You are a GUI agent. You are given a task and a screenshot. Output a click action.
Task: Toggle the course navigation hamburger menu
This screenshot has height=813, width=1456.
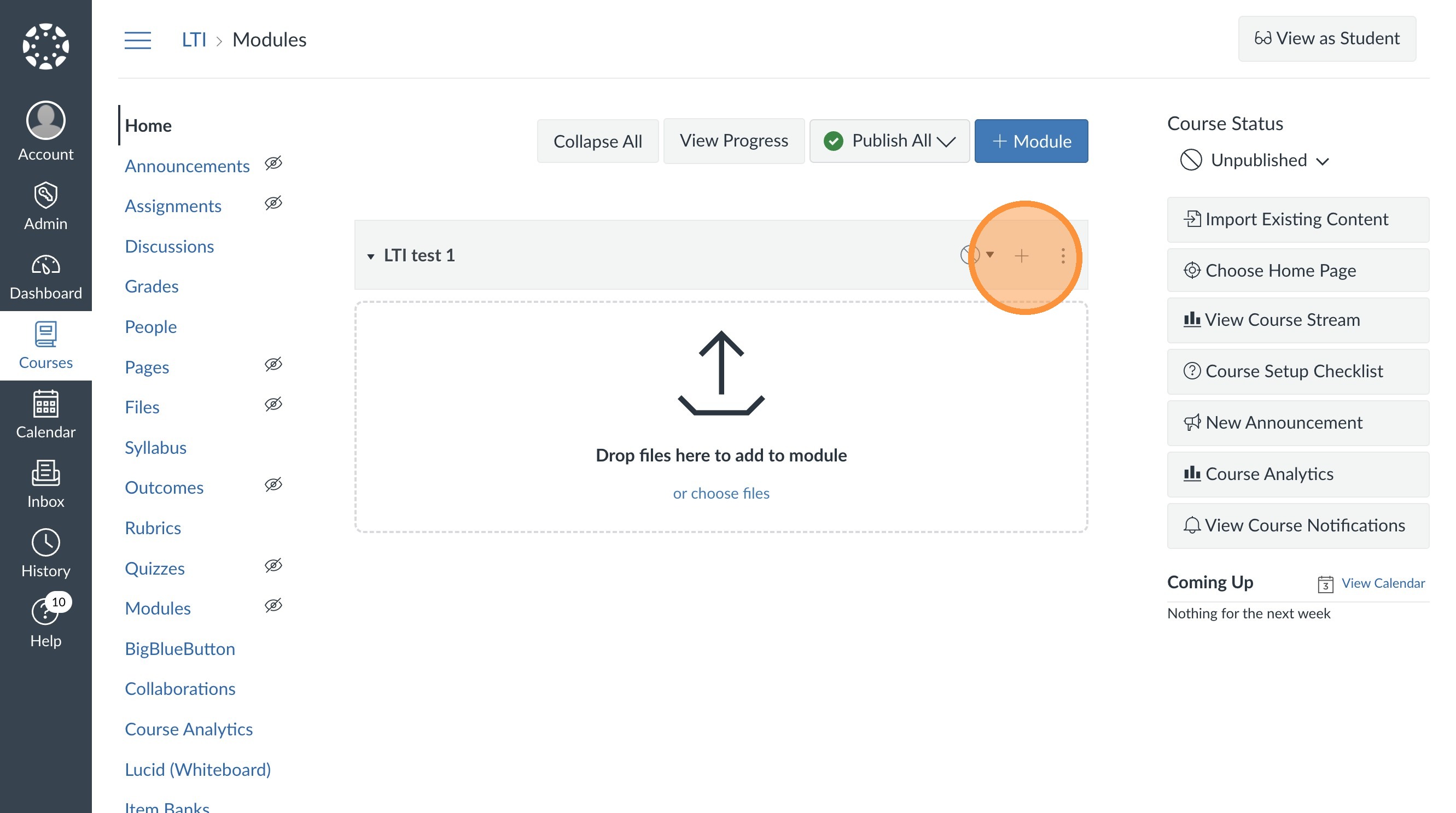point(137,39)
